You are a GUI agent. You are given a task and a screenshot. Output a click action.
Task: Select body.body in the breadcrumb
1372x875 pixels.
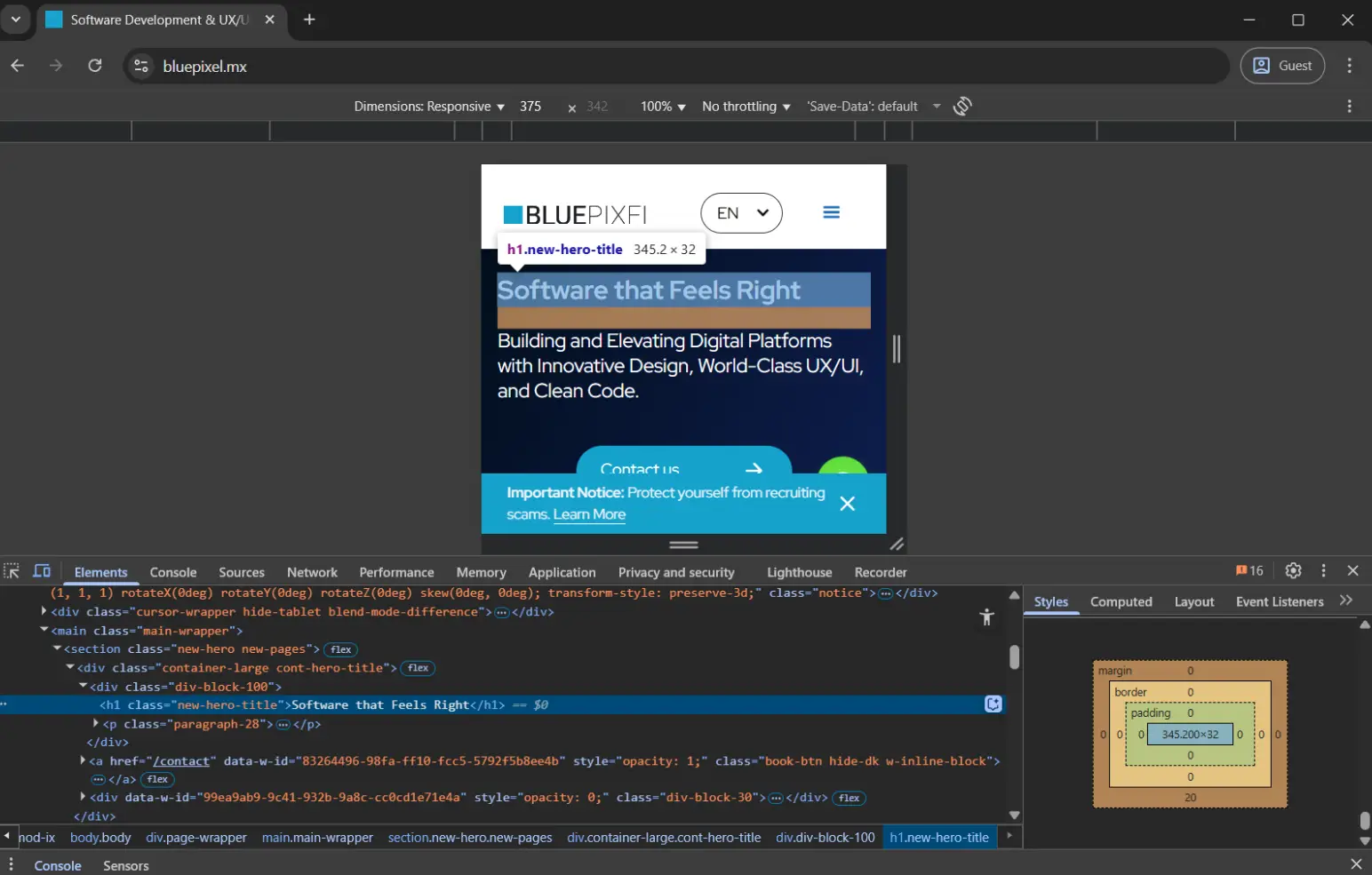[100, 837]
